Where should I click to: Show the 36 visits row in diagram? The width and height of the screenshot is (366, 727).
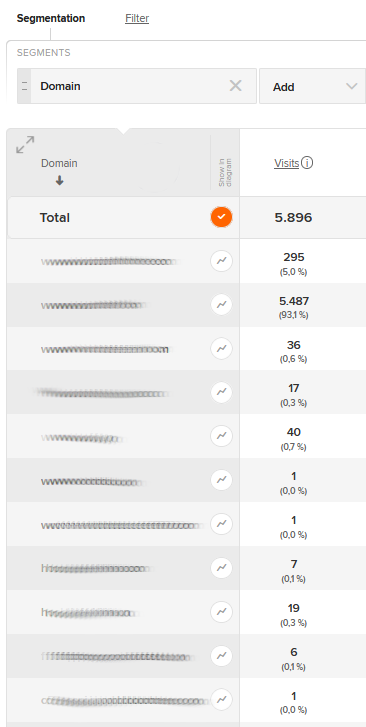tap(221, 349)
